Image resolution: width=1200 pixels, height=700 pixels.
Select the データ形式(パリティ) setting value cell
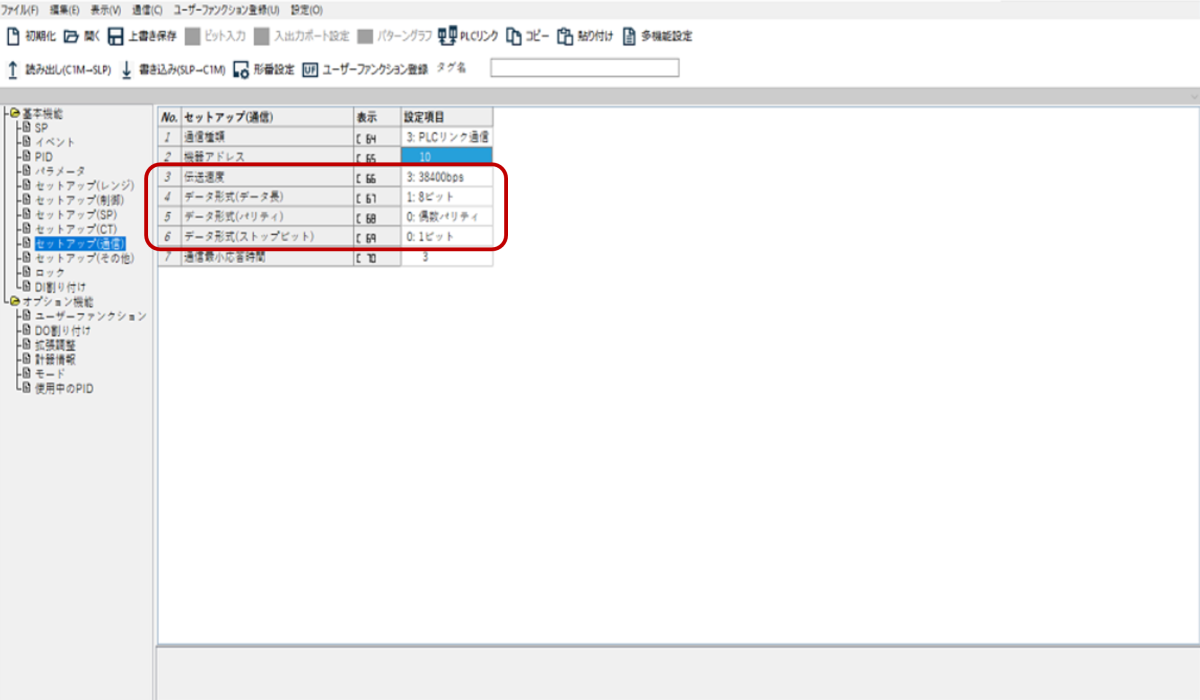[446, 217]
